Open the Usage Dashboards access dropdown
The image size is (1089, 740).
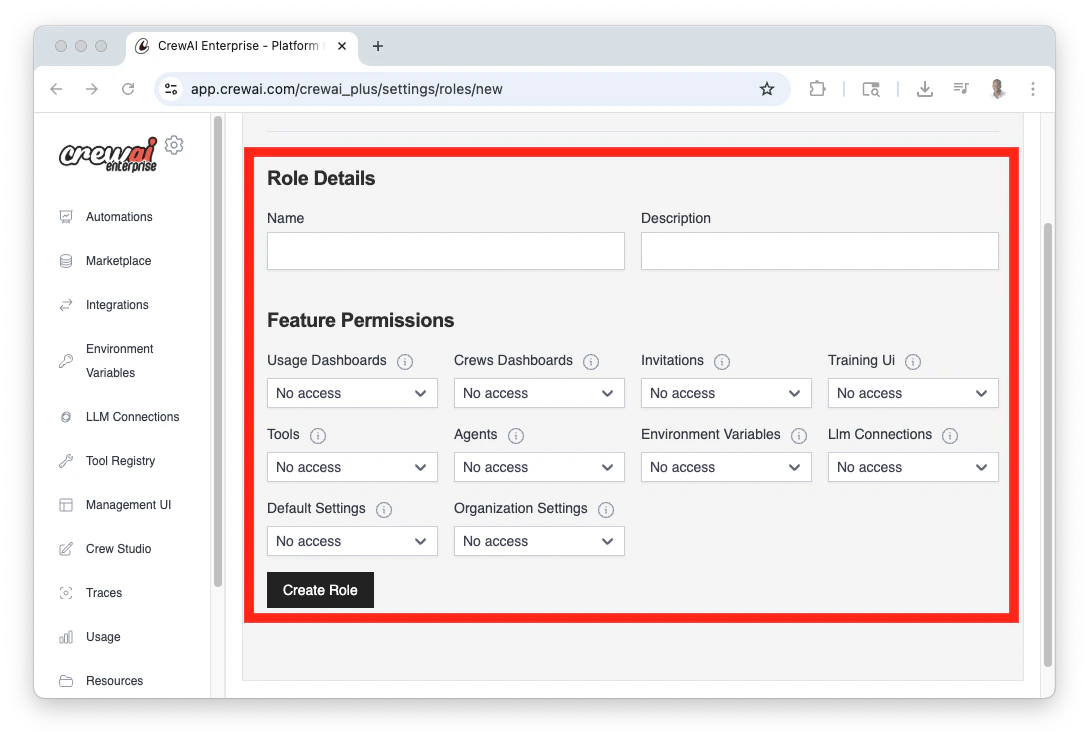(352, 393)
